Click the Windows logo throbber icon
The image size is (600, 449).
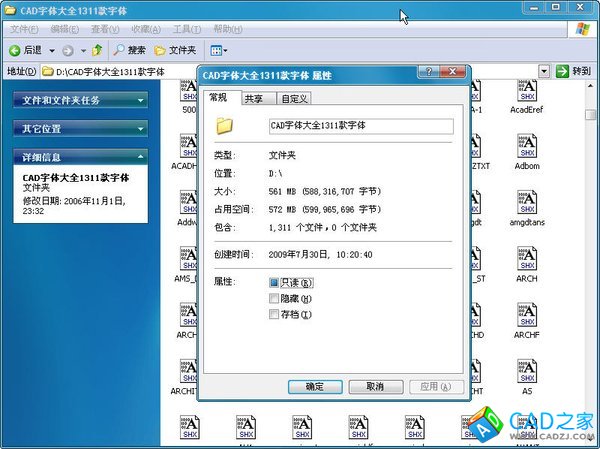tap(582, 29)
